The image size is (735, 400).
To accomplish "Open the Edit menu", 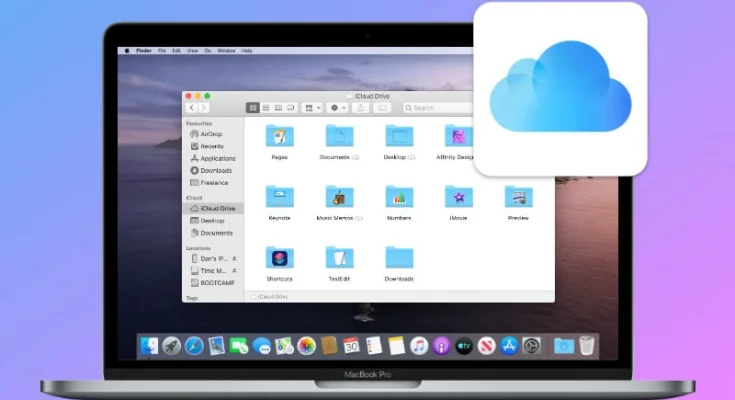I will (176, 51).
